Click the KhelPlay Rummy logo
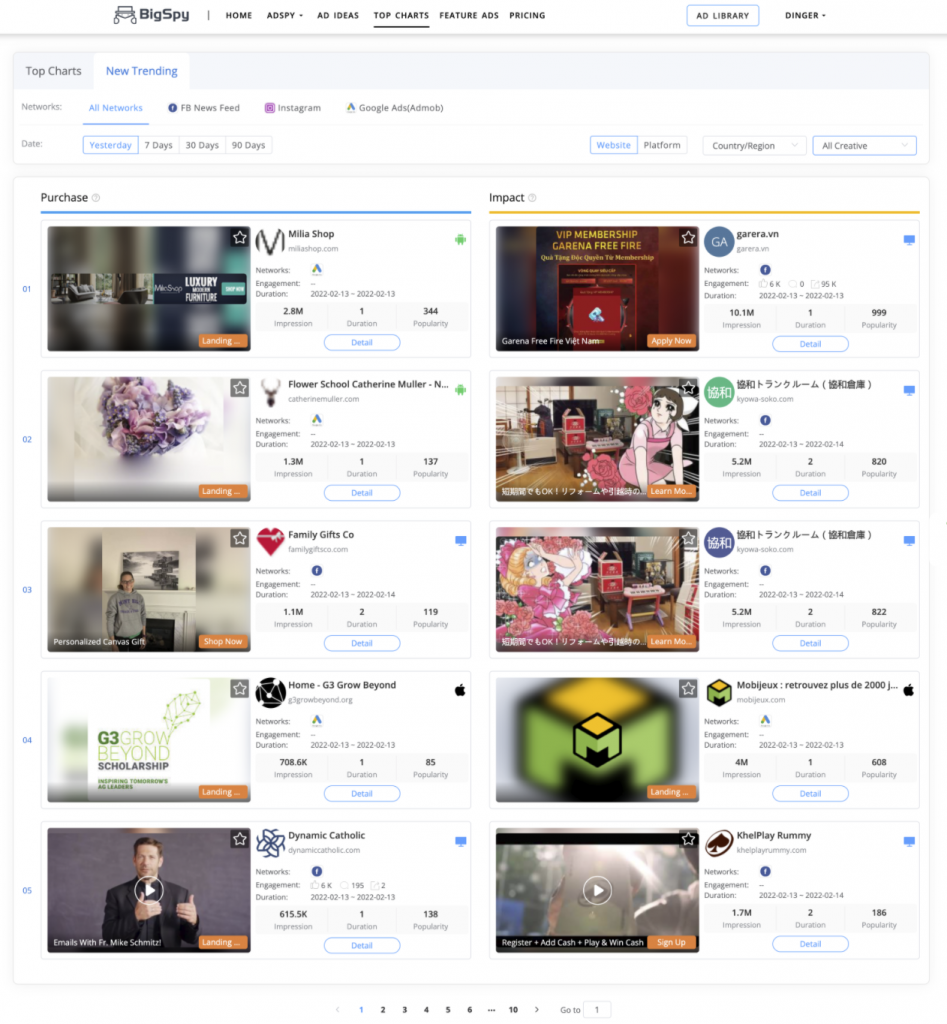 718,843
